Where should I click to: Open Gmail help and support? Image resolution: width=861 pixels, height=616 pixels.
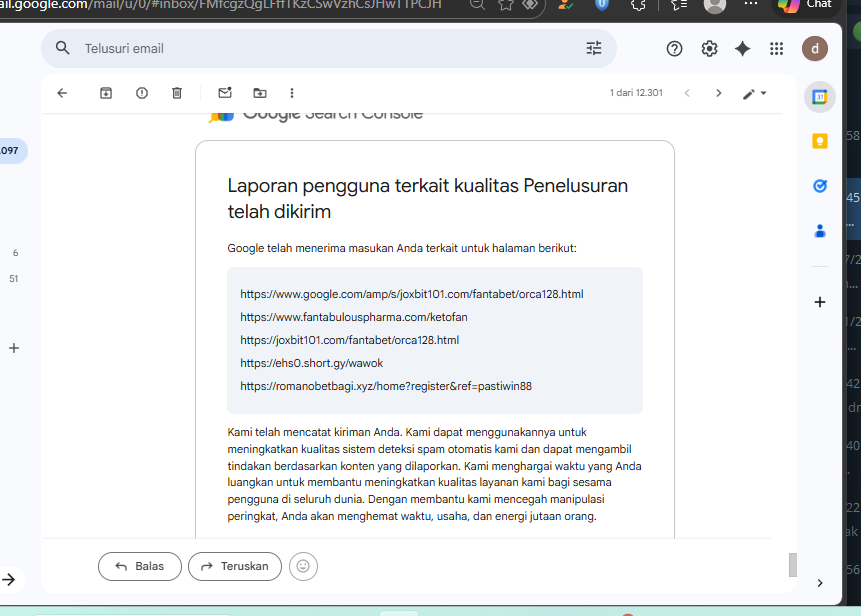(674, 49)
